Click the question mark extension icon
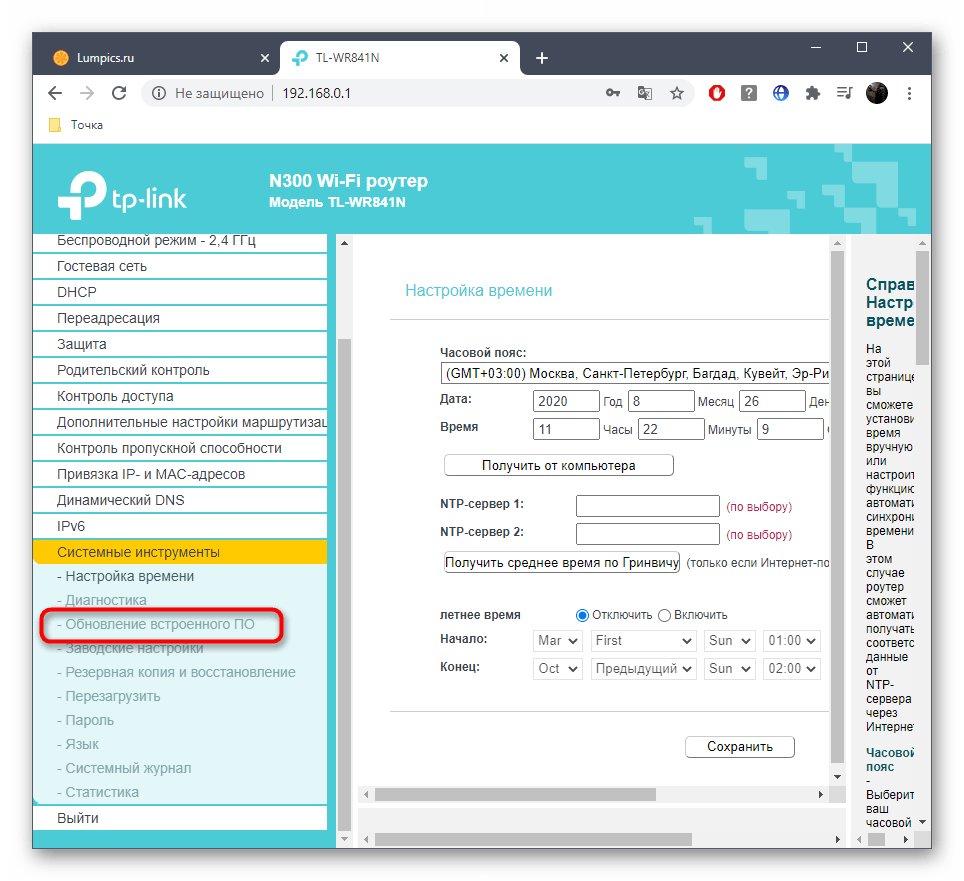This screenshot has height=881, width=964. click(x=749, y=93)
